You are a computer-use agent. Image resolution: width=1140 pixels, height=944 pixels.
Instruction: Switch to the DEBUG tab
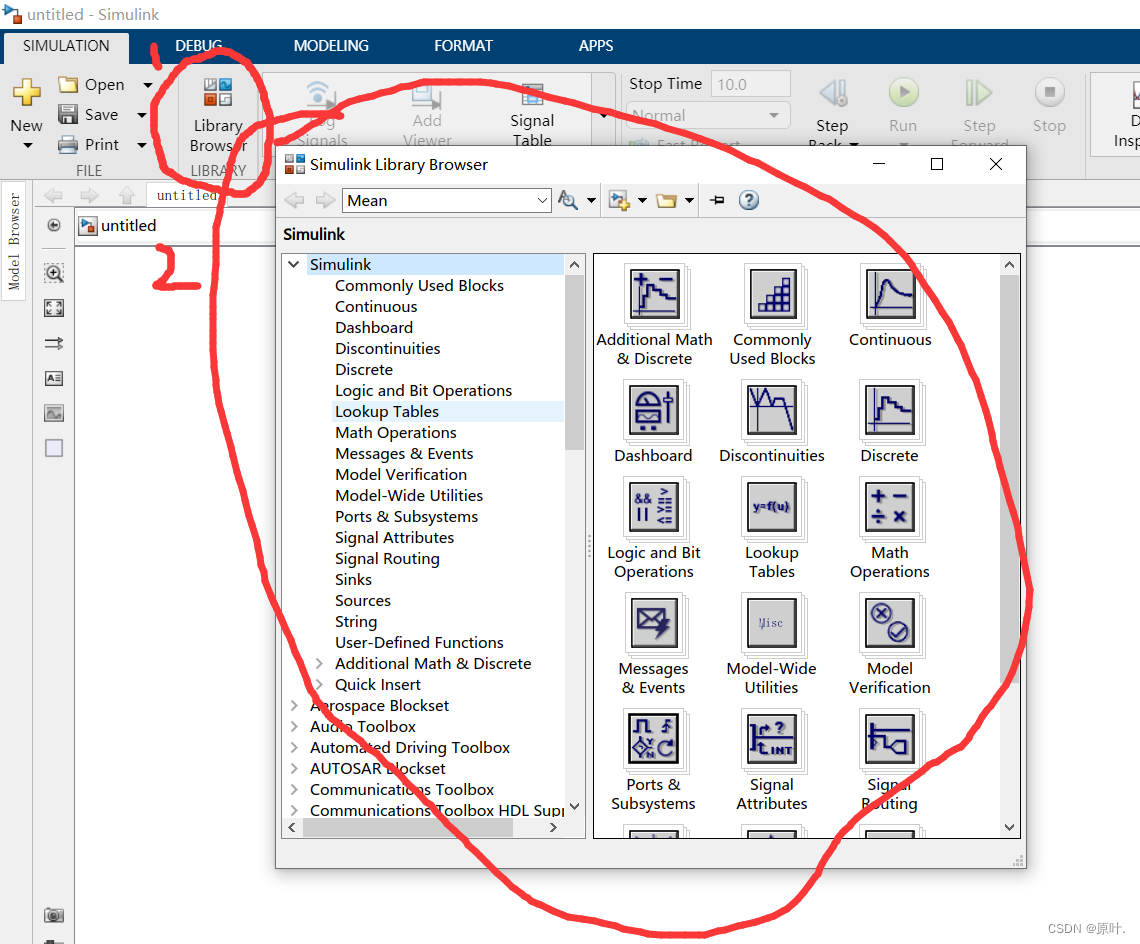coord(198,46)
